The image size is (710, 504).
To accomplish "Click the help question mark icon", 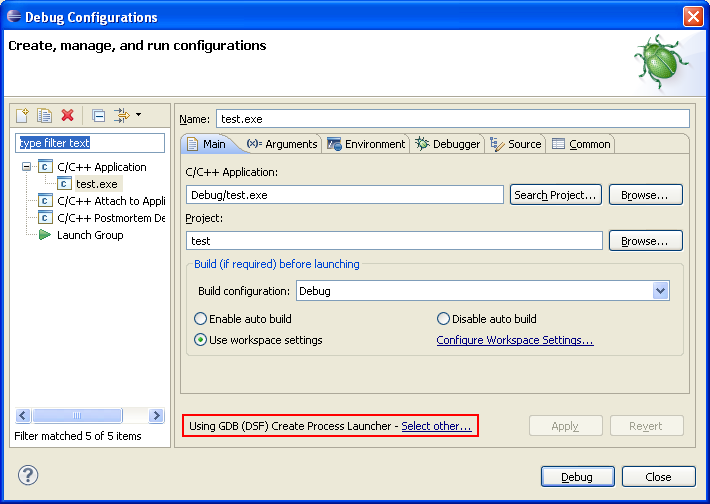I will (28, 475).
